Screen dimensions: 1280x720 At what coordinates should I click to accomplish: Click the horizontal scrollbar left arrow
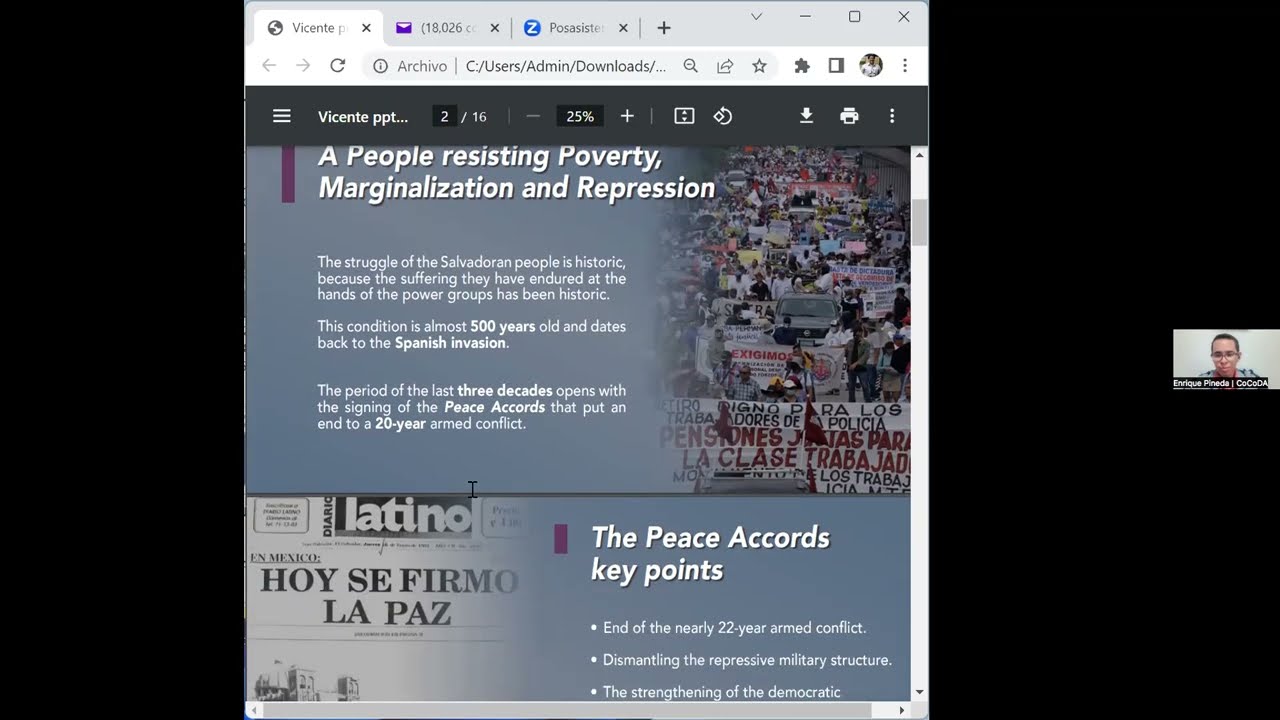click(255, 710)
